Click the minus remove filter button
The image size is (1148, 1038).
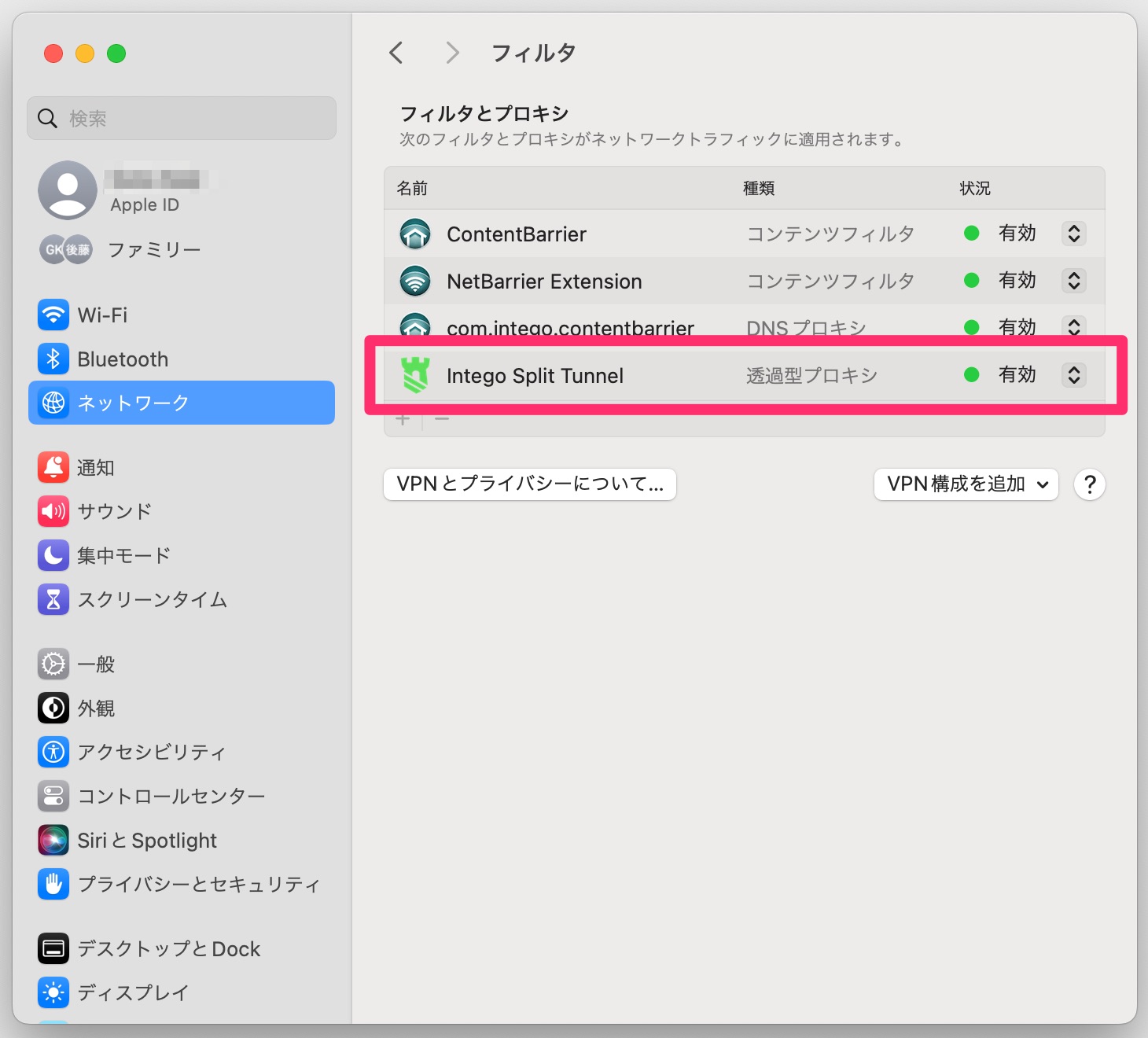442,420
